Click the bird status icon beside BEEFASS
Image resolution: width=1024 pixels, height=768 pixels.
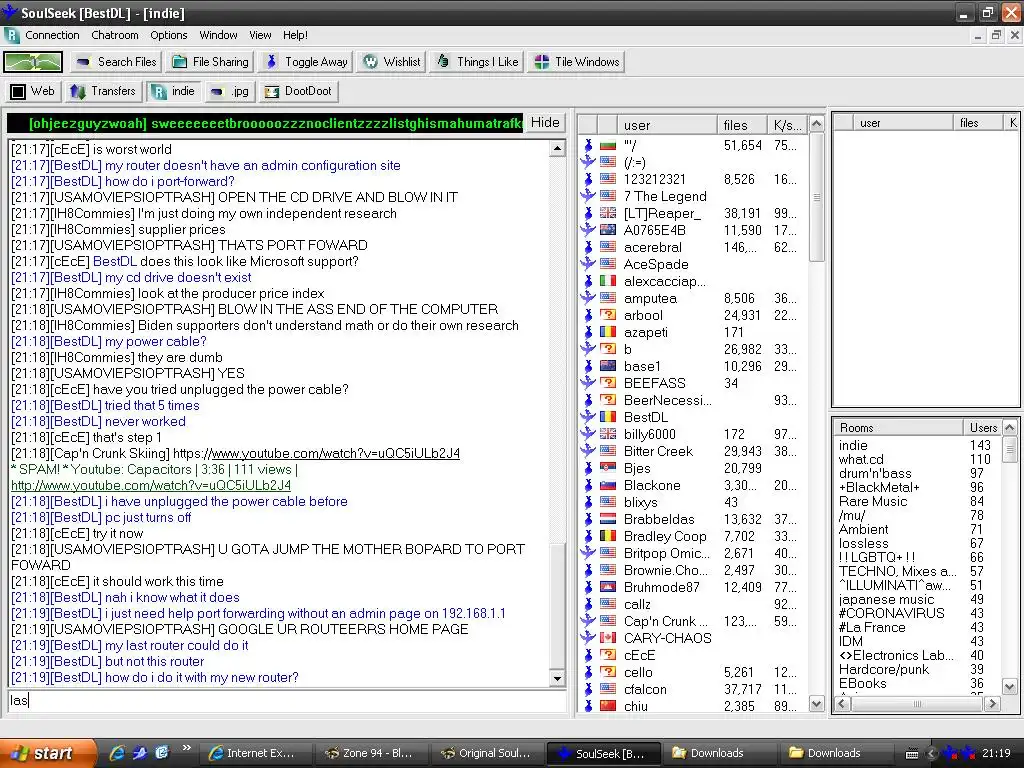pos(588,383)
